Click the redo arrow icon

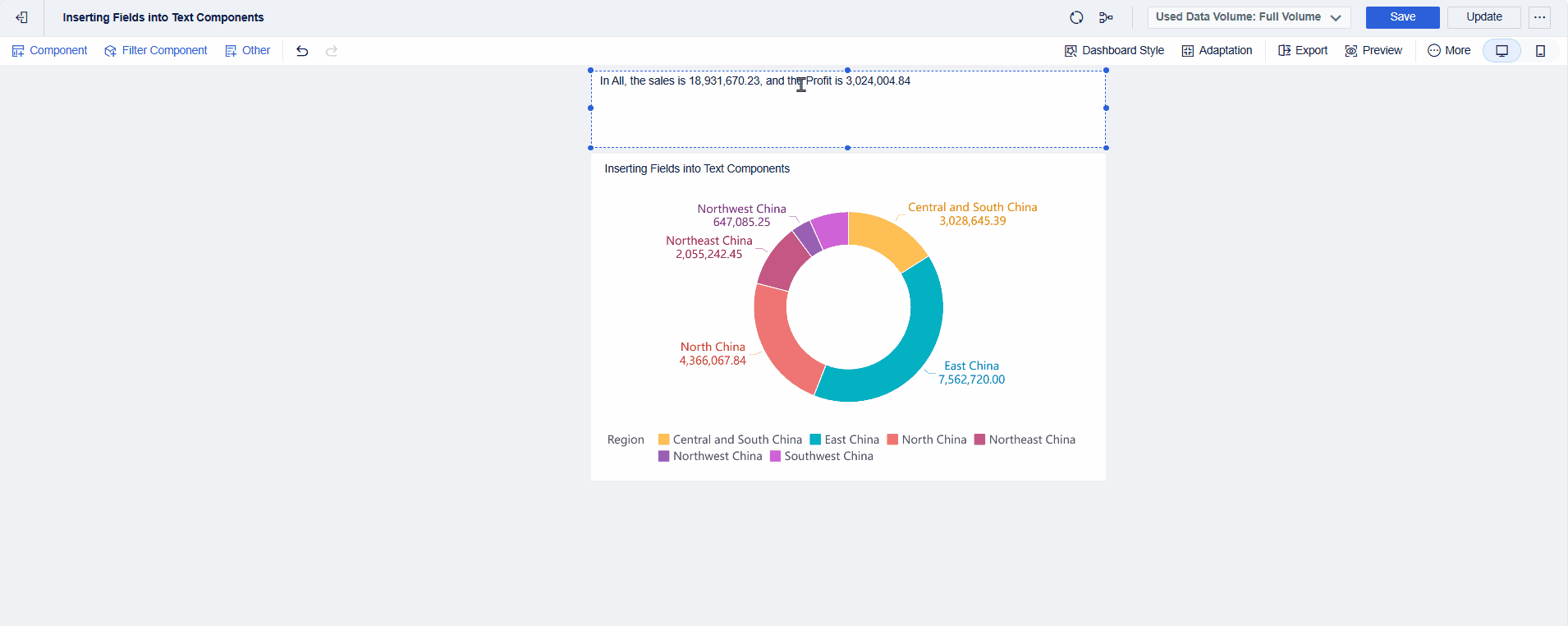(x=332, y=51)
